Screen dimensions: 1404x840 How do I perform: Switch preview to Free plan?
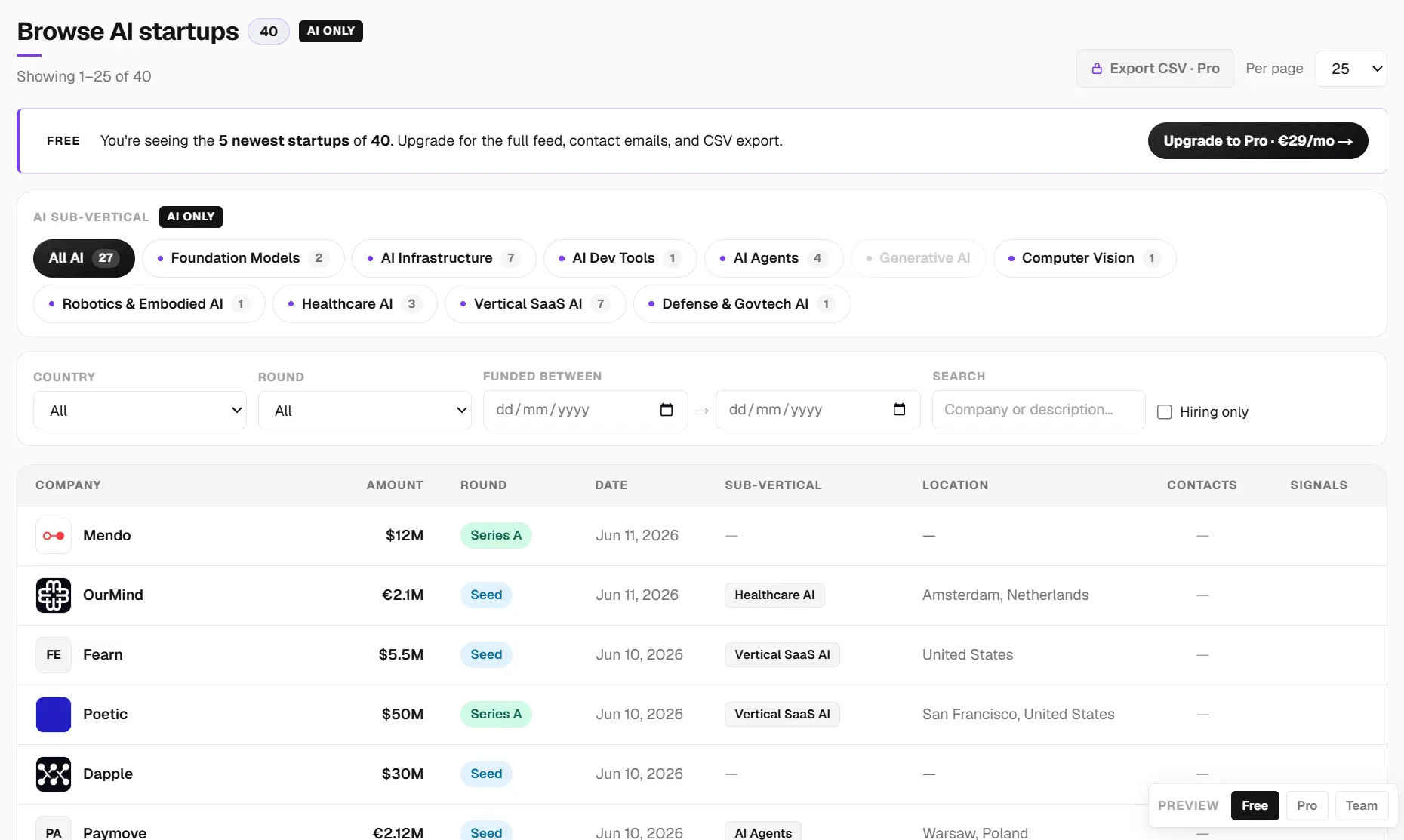1255,805
